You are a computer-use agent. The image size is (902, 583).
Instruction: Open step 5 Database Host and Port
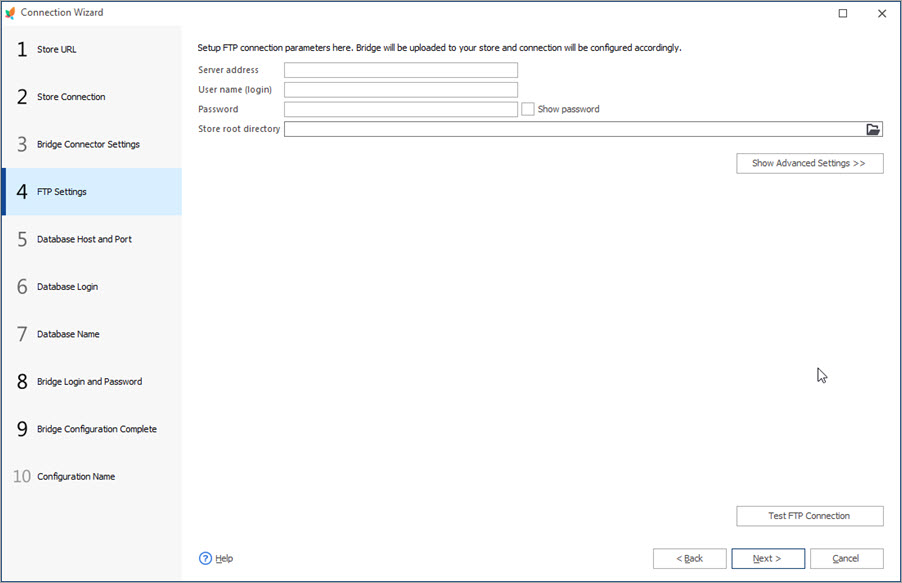(92, 239)
